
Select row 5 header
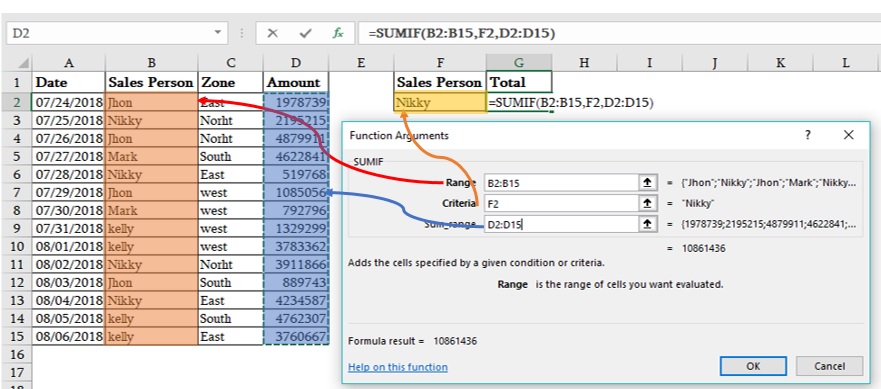[16, 156]
